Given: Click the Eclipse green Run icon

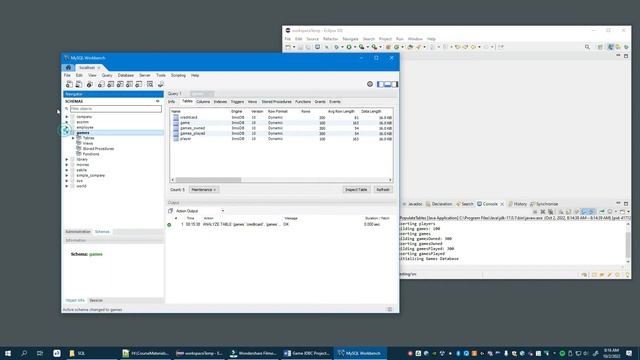Looking at the screenshot, I should coord(349,47).
